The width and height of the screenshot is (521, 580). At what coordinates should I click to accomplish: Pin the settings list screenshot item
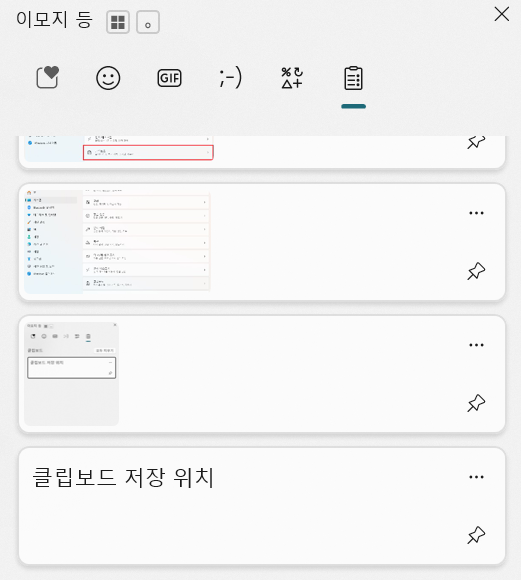[x=476, y=271]
